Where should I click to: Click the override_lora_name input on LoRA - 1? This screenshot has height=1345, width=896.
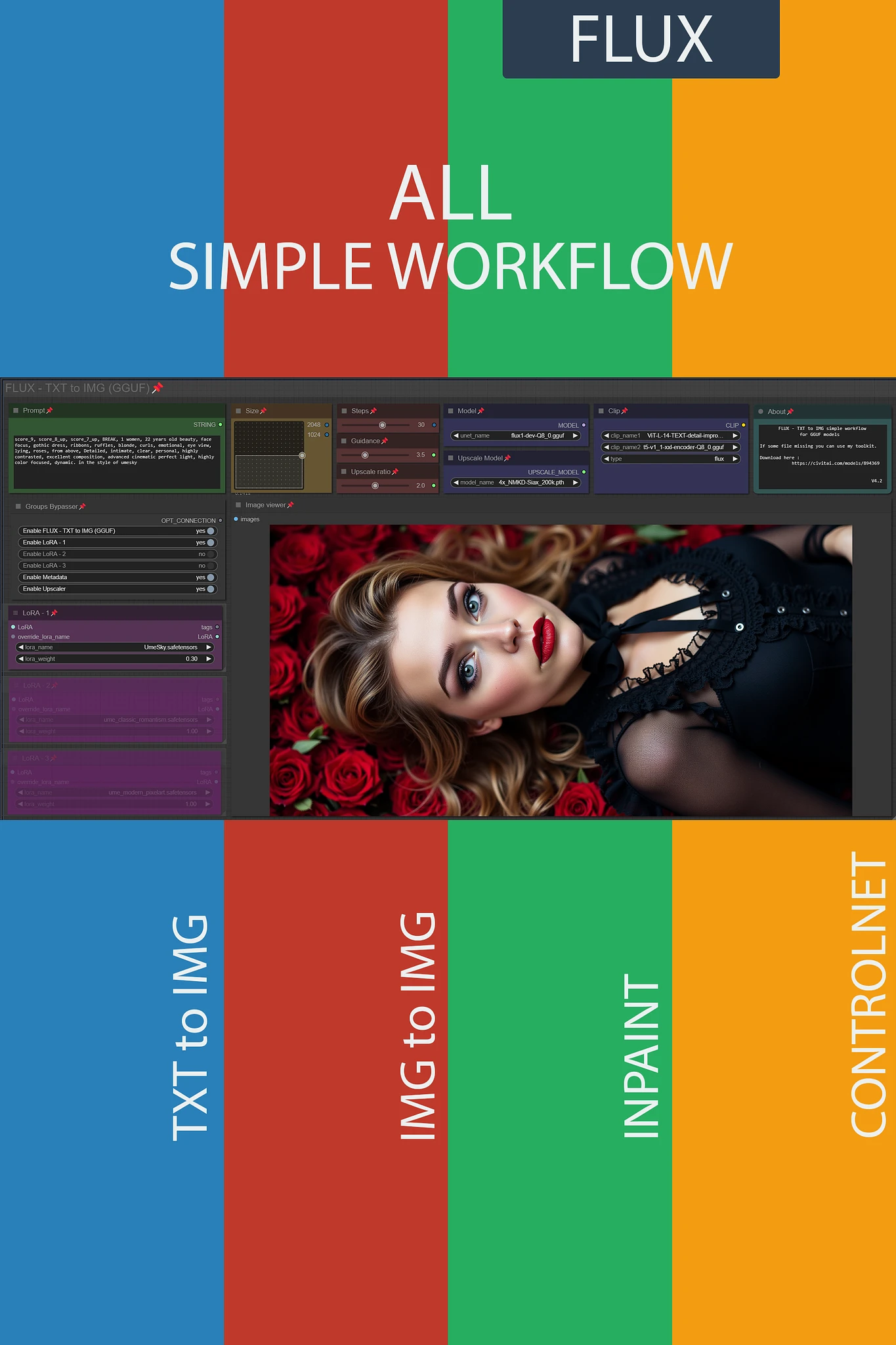[13, 637]
